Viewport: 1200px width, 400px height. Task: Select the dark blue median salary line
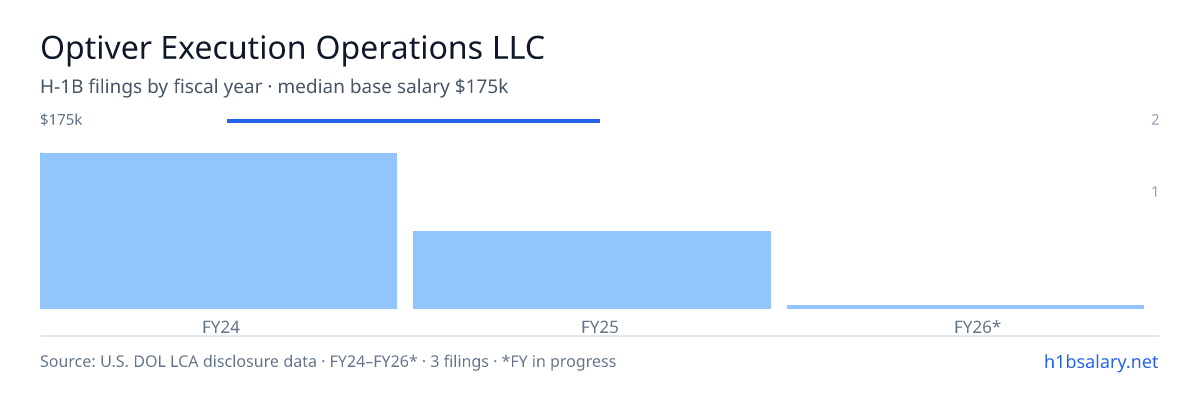(413, 121)
